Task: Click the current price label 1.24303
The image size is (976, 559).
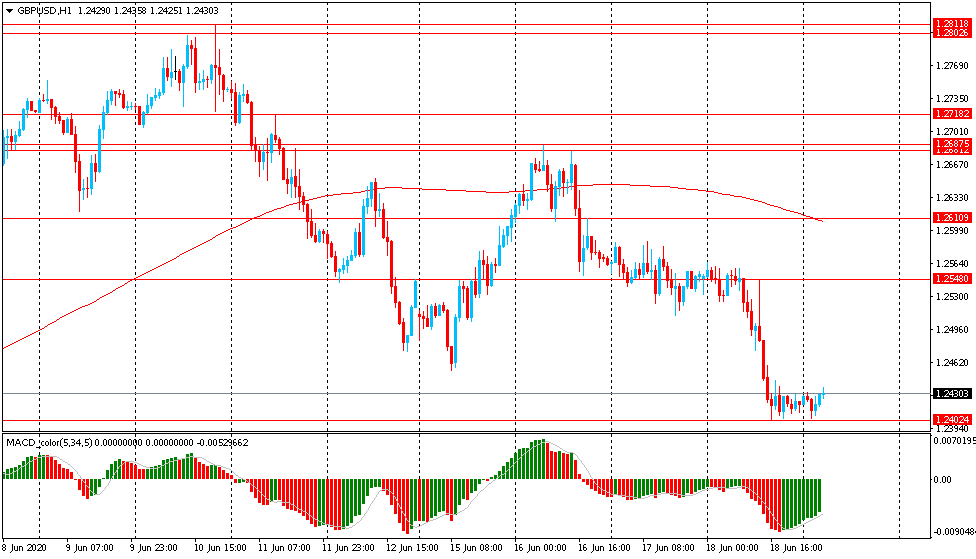Action: [x=952, y=393]
